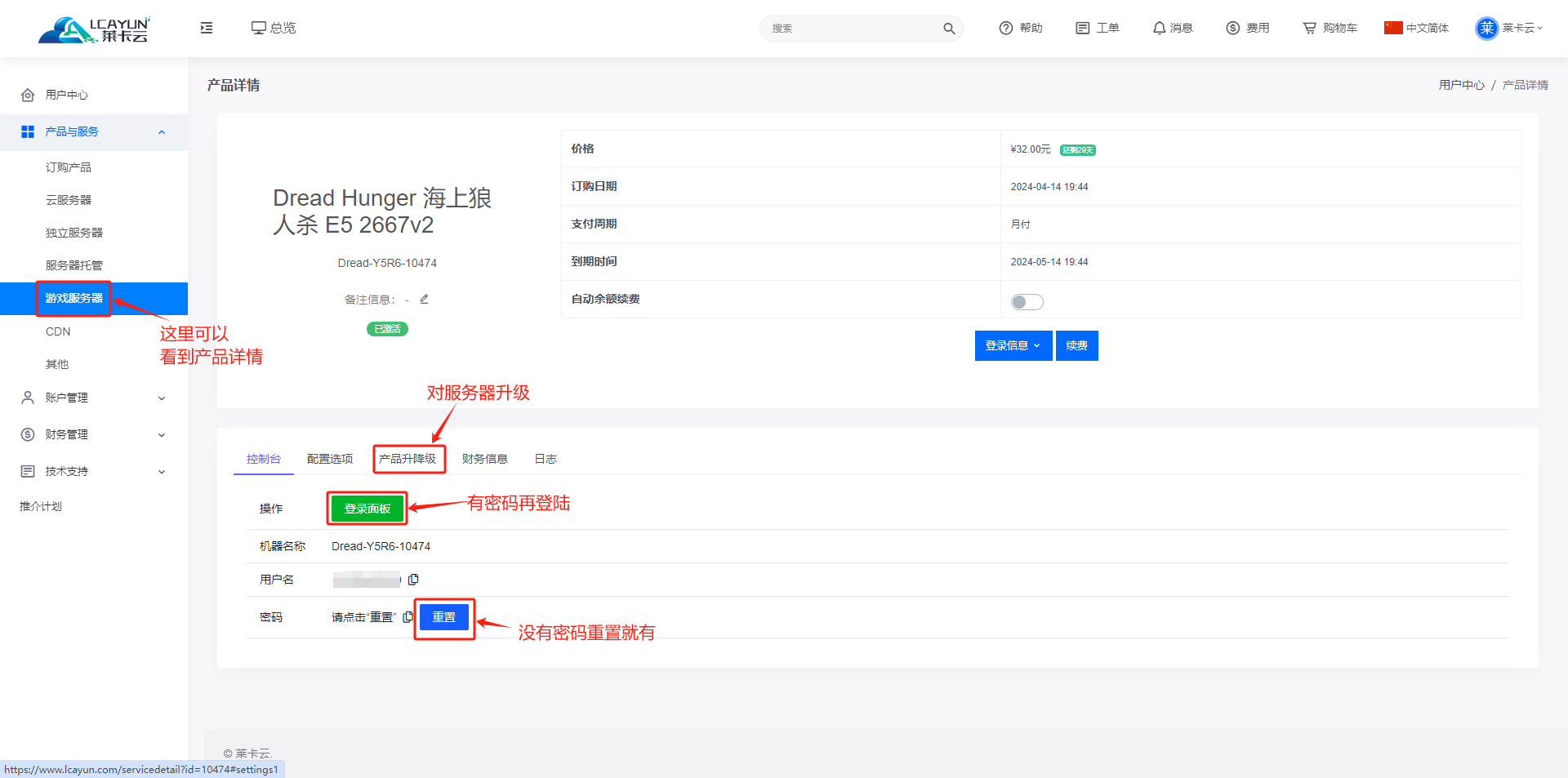Viewport: 1568px width, 778px height.
Task: Click the machine name Dread-Y5R6-10474 value
Action: click(381, 546)
